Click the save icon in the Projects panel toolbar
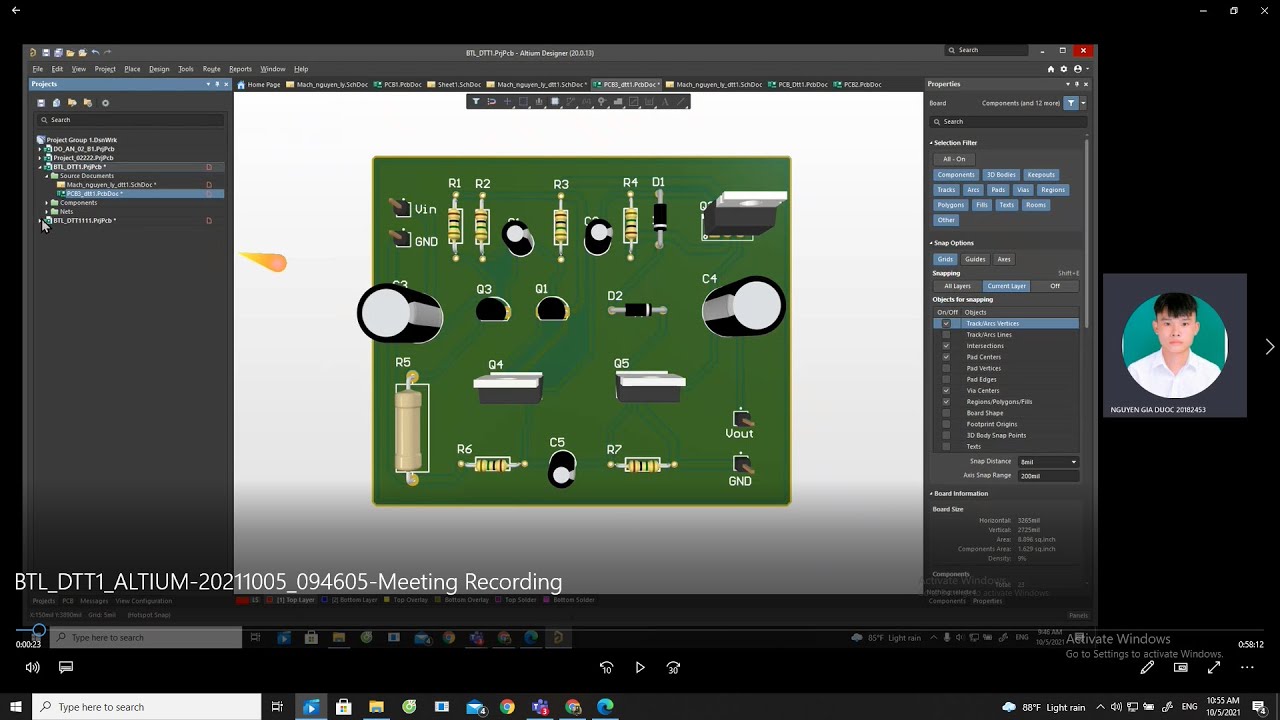Screen dimensions: 1280x720 [x=41, y=103]
